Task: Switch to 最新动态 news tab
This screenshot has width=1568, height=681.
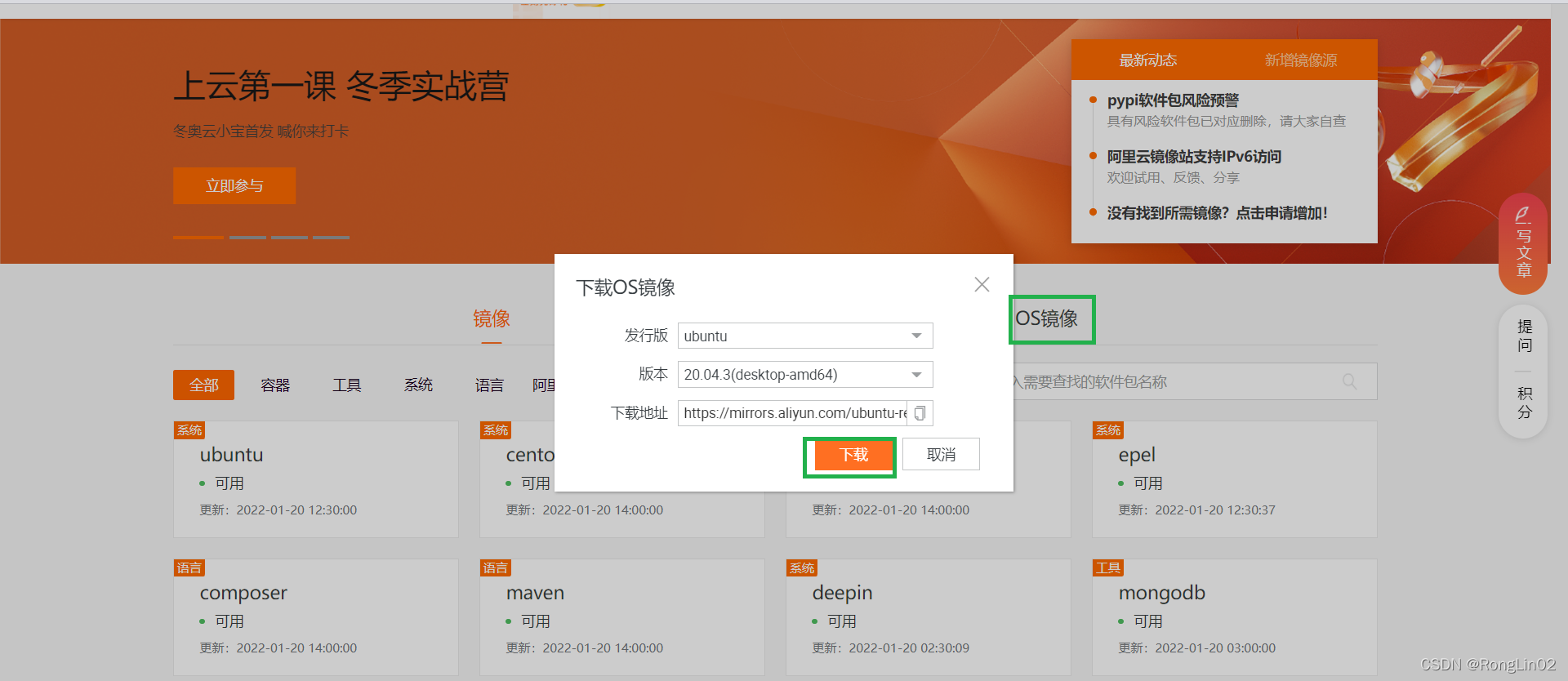Action: (1147, 60)
